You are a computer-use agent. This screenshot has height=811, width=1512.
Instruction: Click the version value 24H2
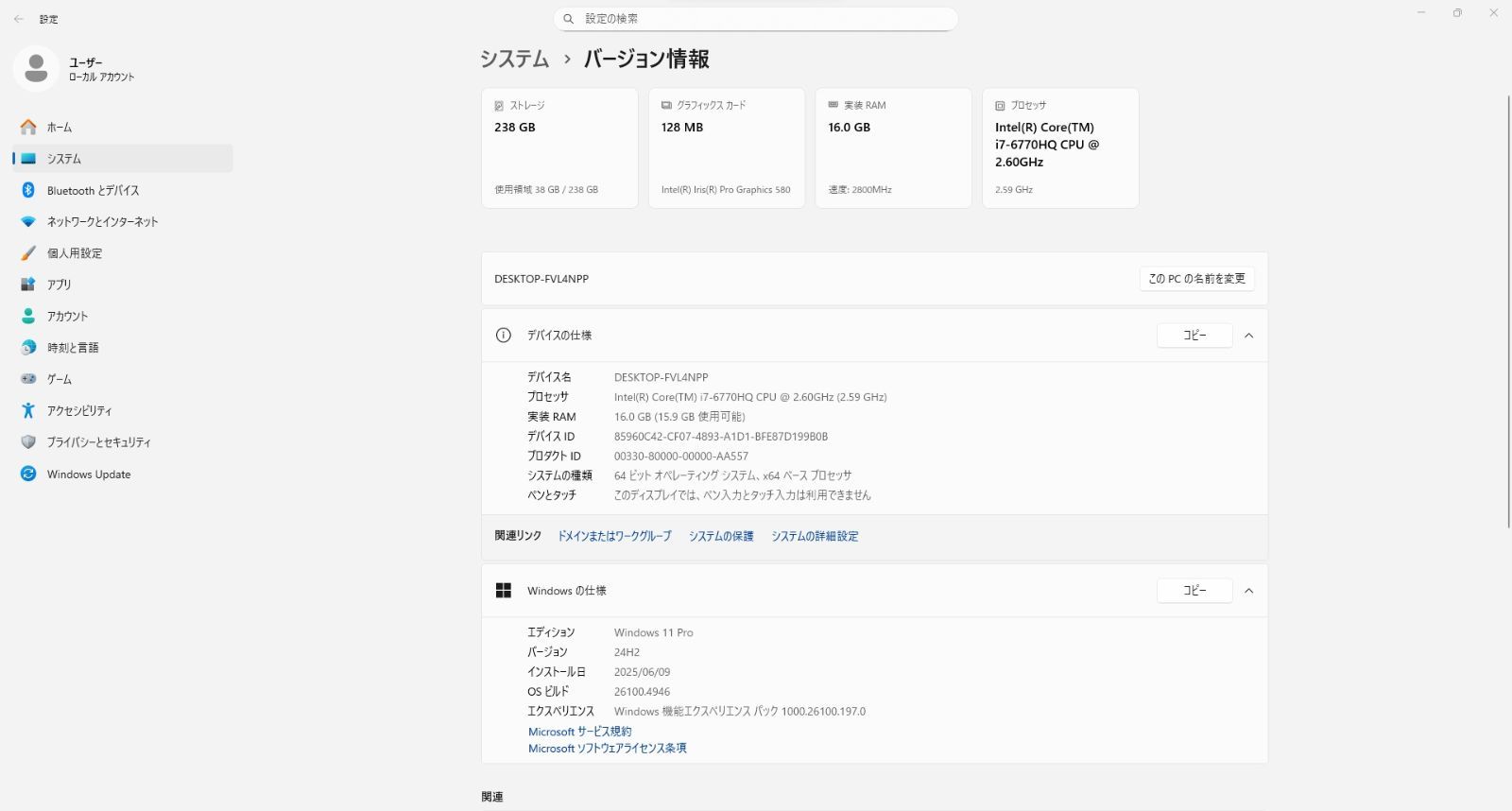627,652
